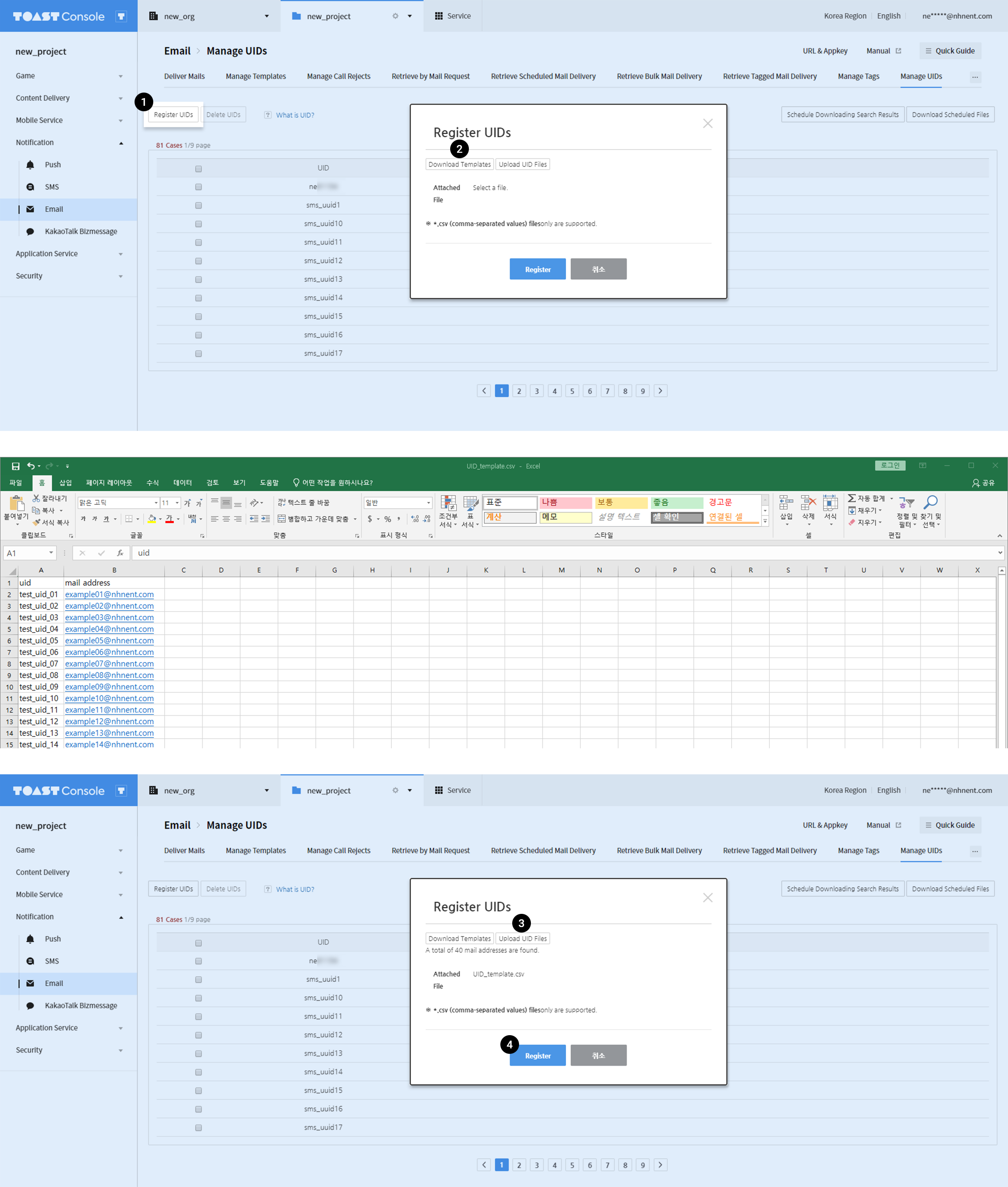Screen dimensions: 1008x1187
Task: Click the Paste (붙여넣기) clipboard icon
Action: [16, 504]
